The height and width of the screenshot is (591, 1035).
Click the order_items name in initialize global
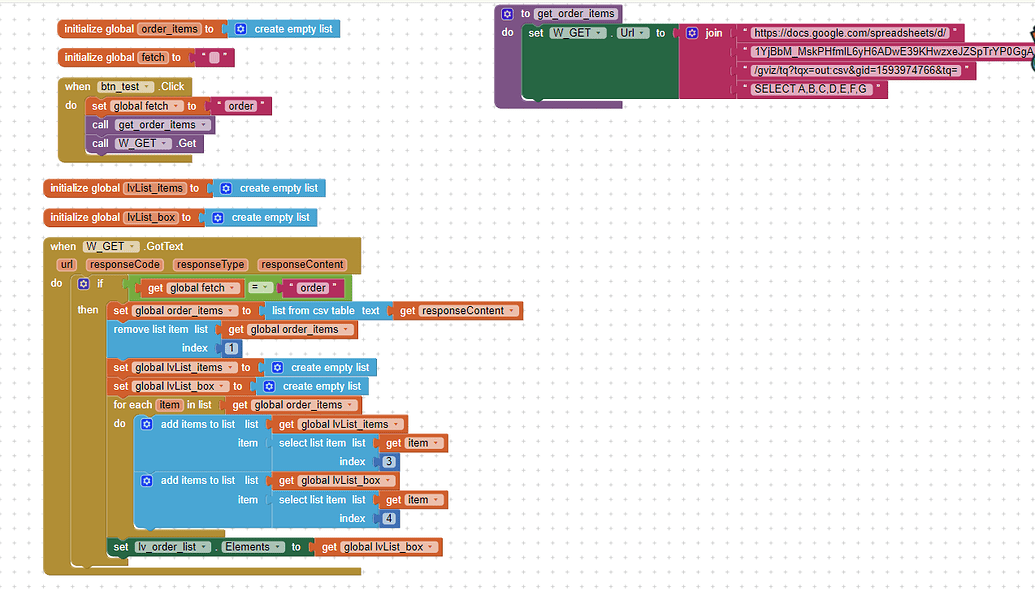point(170,29)
